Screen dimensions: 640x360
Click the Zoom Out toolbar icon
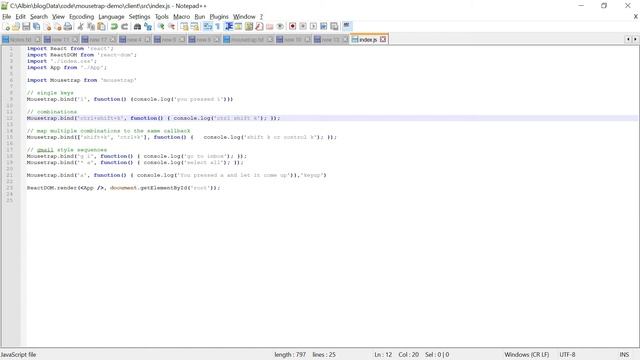(172, 27)
